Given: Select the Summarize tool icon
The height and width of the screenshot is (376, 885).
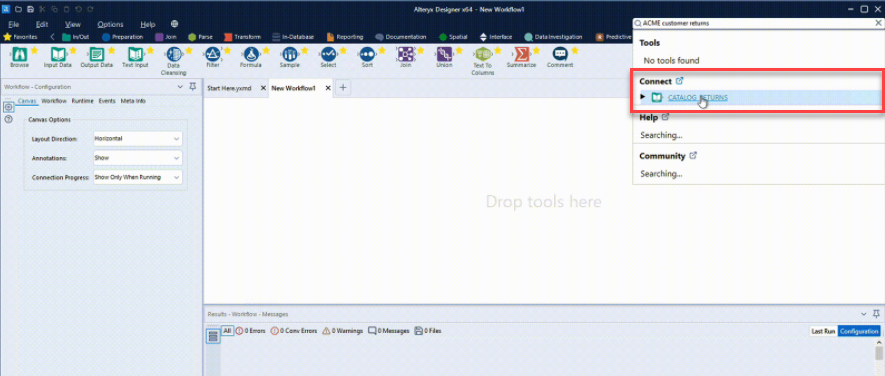Looking at the screenshot, I should [522, 54].
